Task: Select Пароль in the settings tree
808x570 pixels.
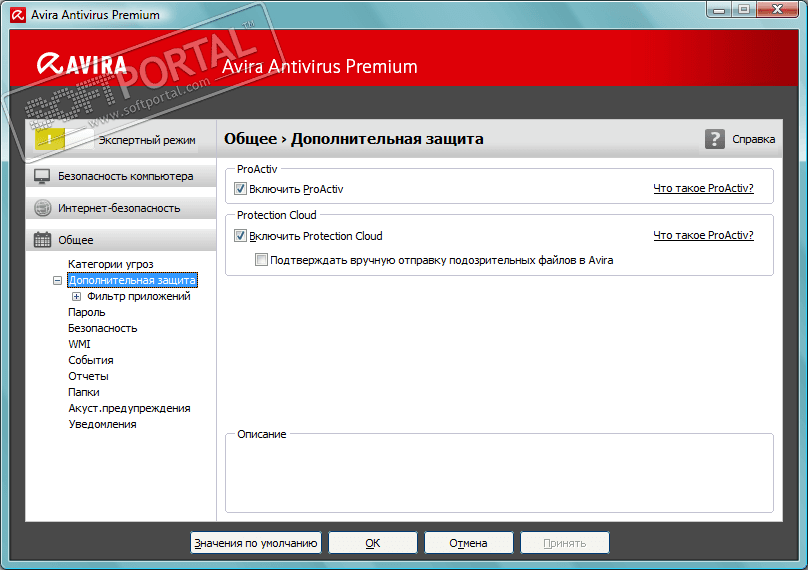Action: tap(87, 312)
